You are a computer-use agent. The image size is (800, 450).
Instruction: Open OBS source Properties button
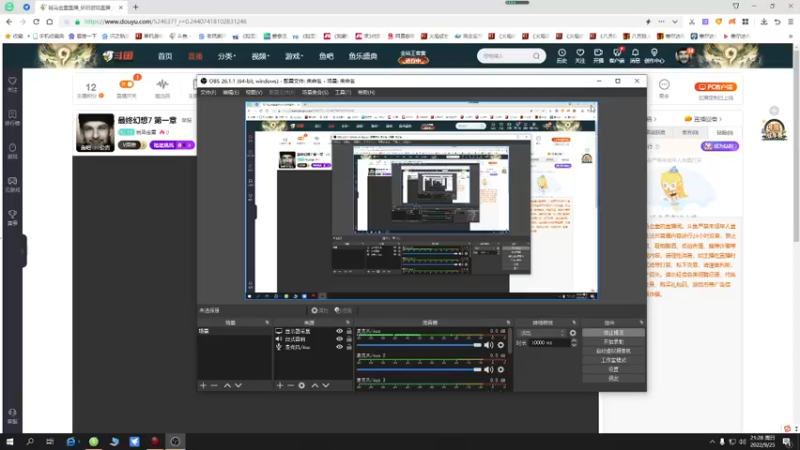320,310
